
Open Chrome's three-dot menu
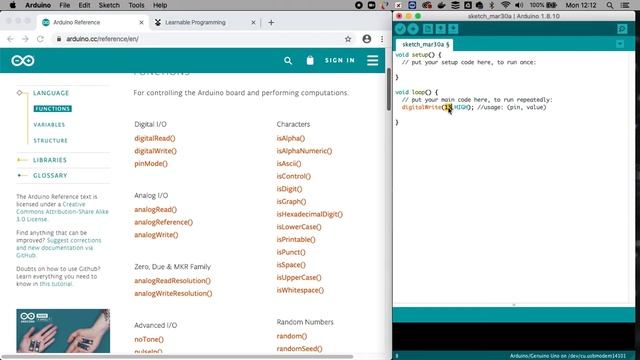(382, 39)
